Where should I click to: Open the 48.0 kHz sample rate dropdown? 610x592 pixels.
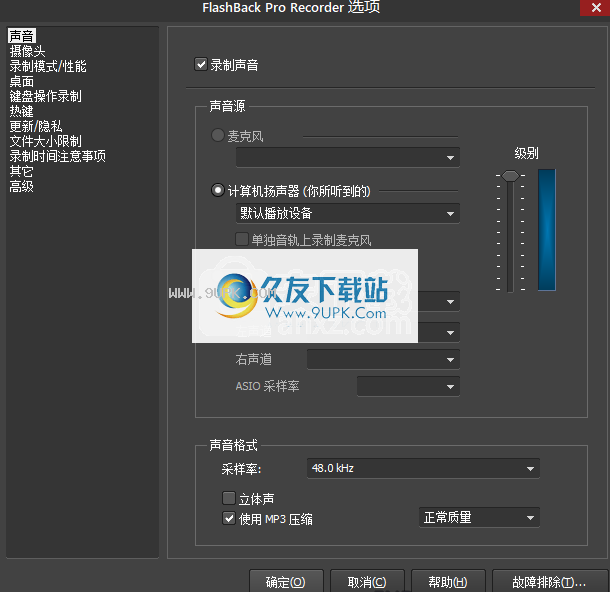click(x=423, y=468)
